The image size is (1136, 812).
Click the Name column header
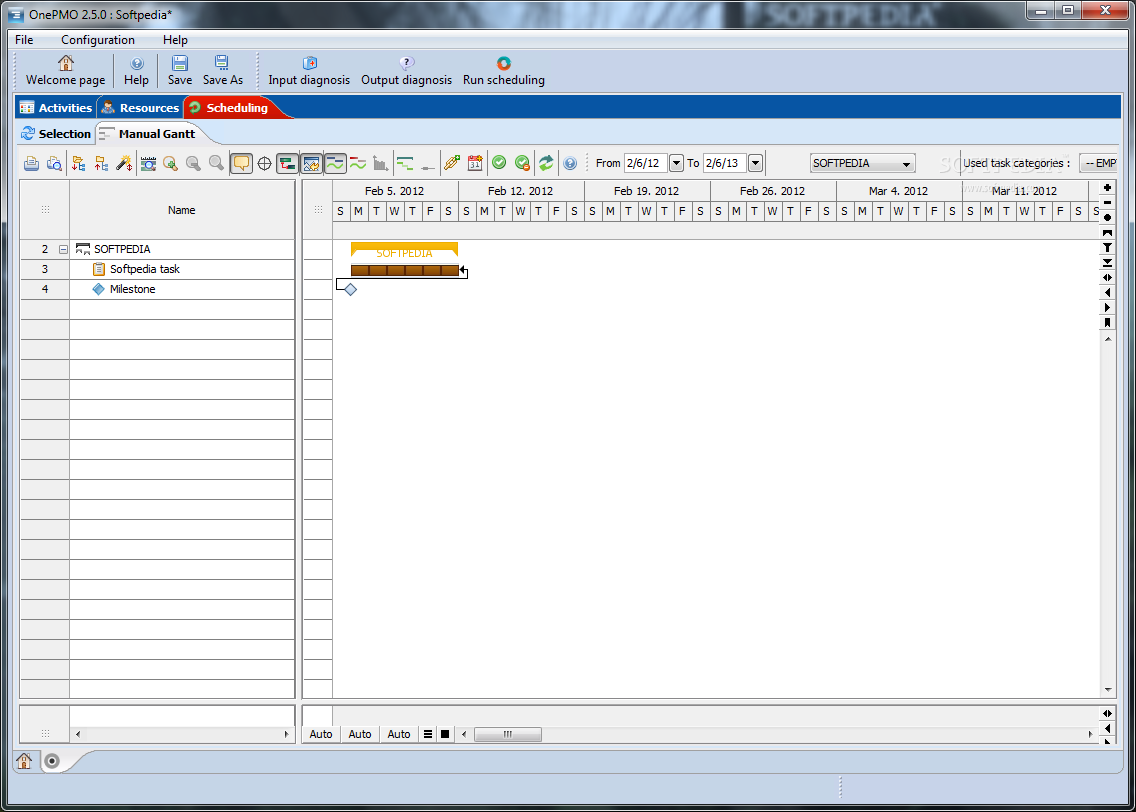(182, 210)
